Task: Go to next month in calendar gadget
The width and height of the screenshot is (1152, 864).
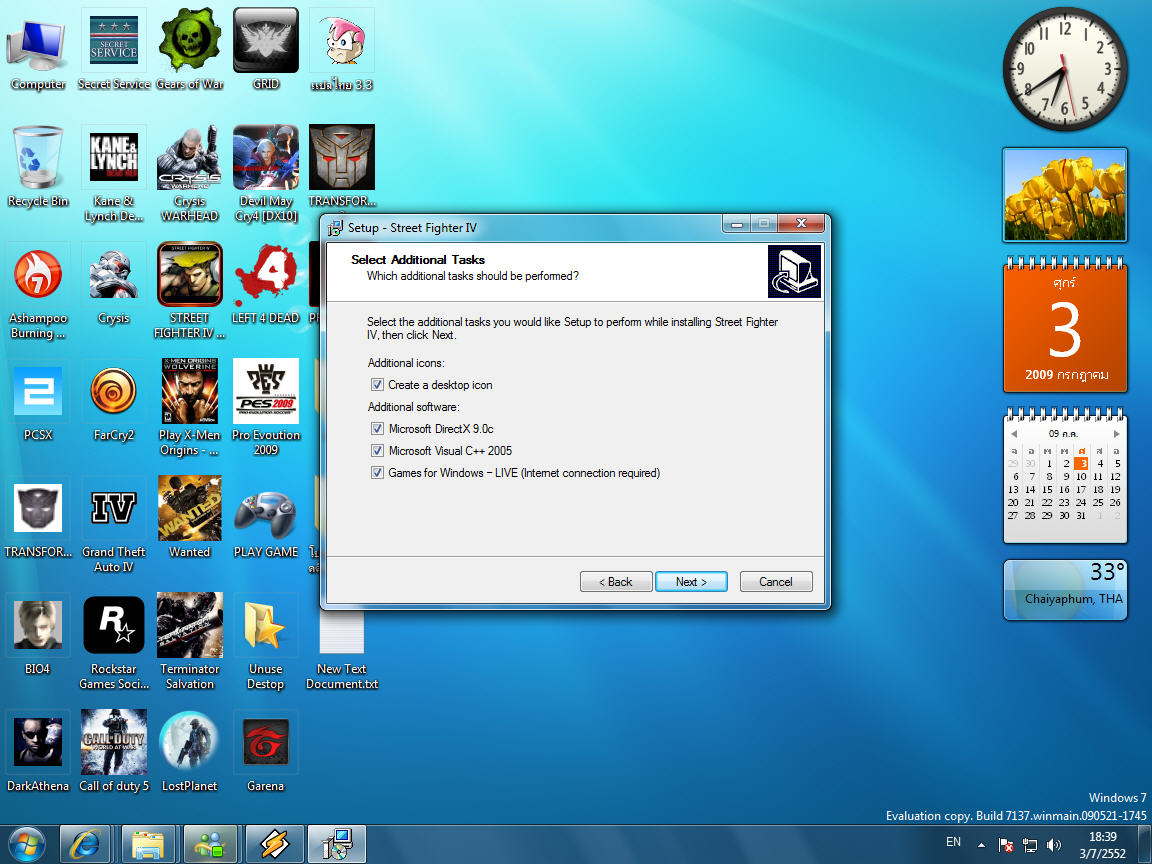Action: point(1116,433)
